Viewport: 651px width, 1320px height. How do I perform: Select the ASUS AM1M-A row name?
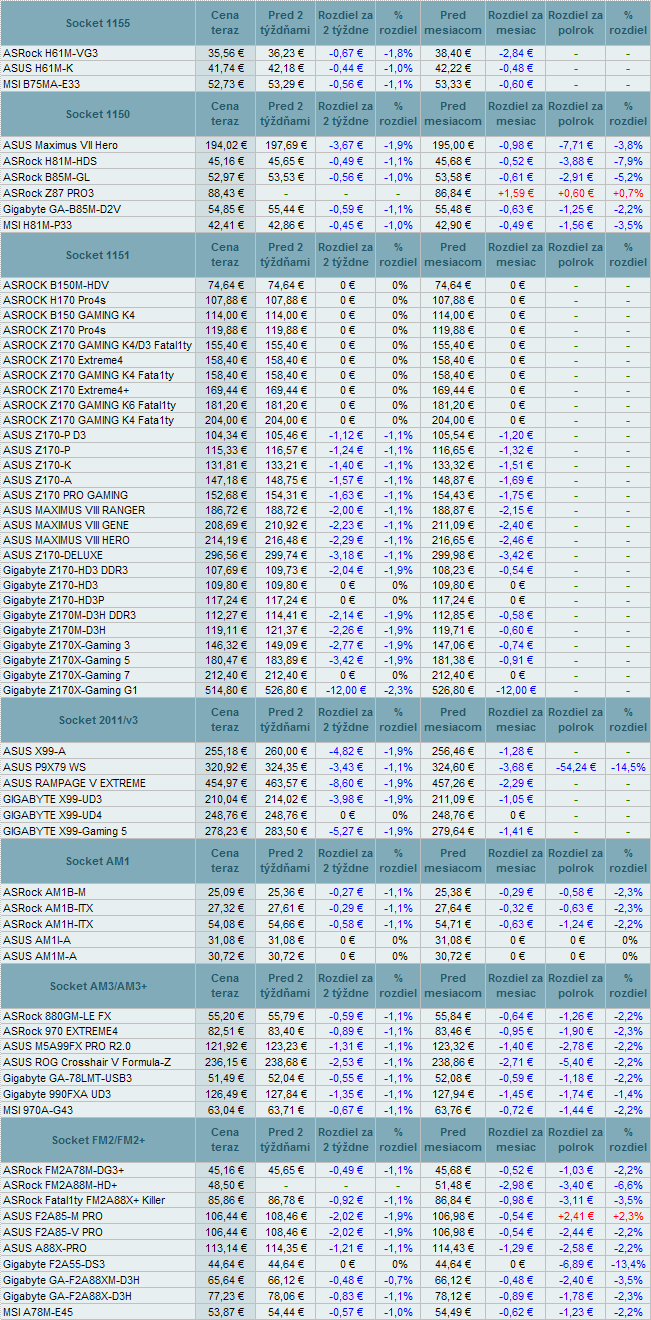[38, 956]
